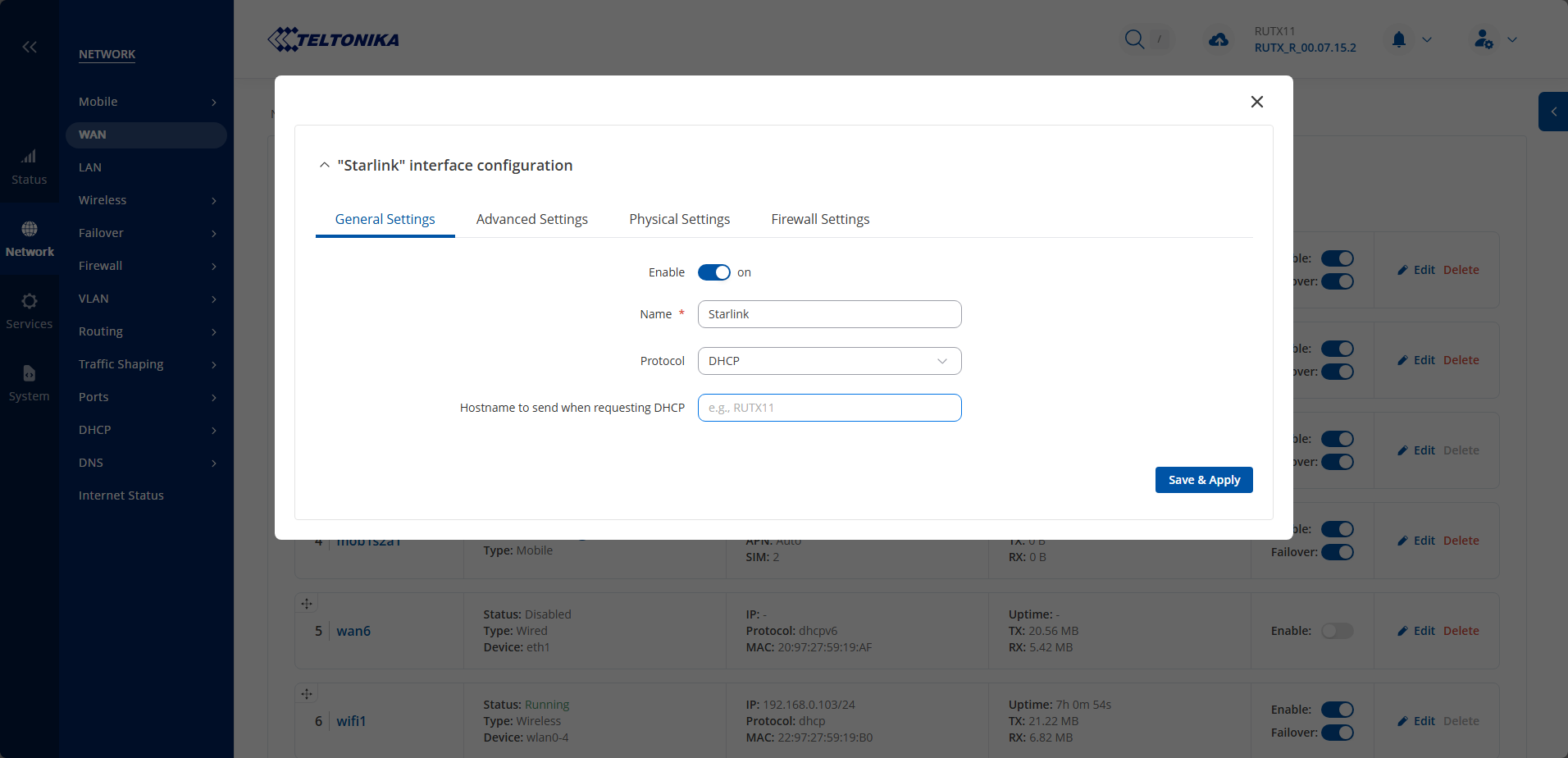
Task: Open the System section icon
Action: point(30,373)
